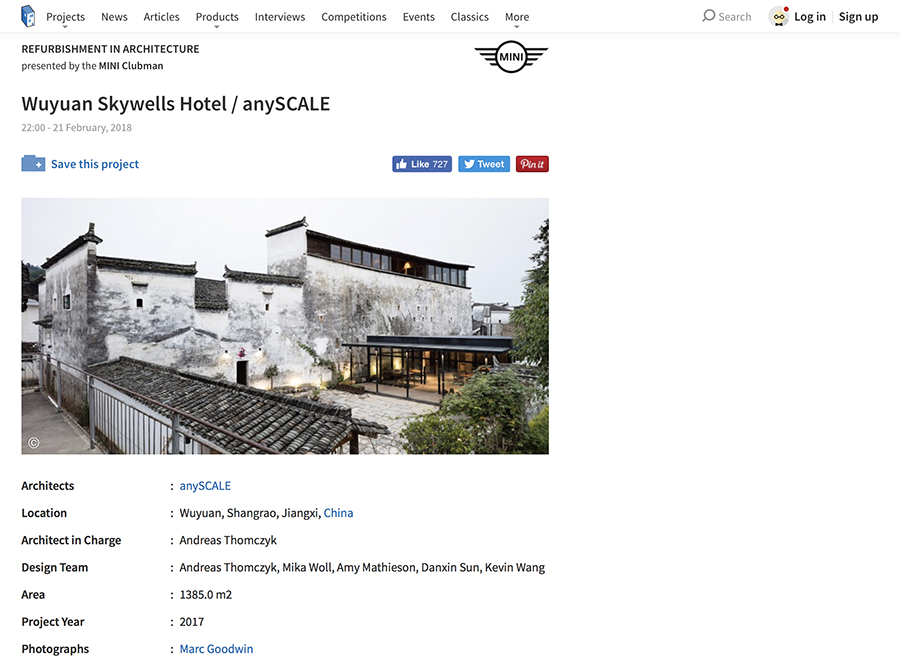This screenshot has height=658, width=900.
Task: Open the anySCALE architects link
Action: [x=205, y=486]
